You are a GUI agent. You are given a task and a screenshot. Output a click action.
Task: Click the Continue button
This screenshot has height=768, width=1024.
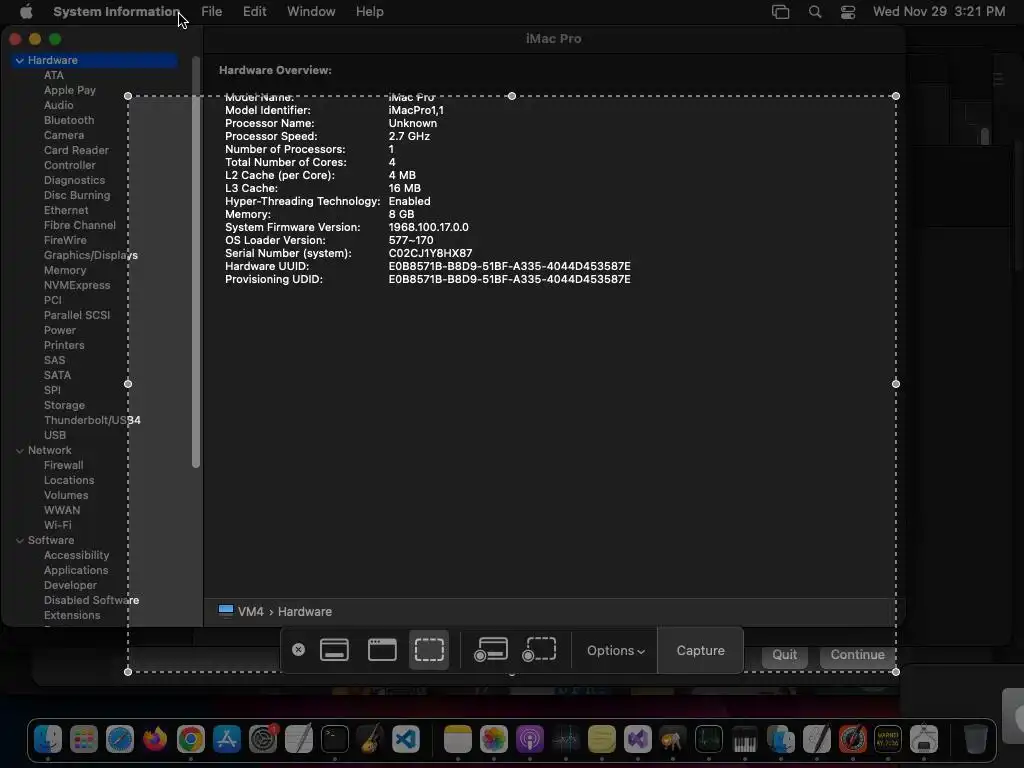pyautogui.click(x=857, y=654)
